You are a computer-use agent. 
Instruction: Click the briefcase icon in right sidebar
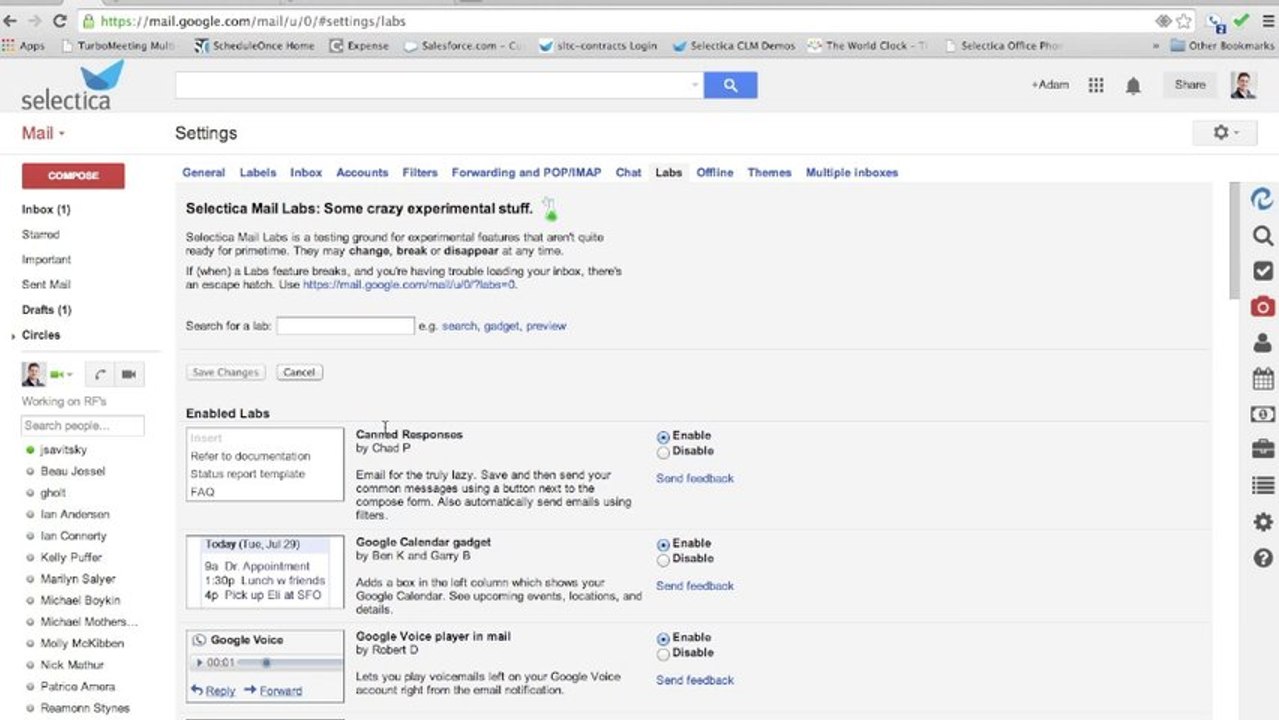coord(1263,449)
